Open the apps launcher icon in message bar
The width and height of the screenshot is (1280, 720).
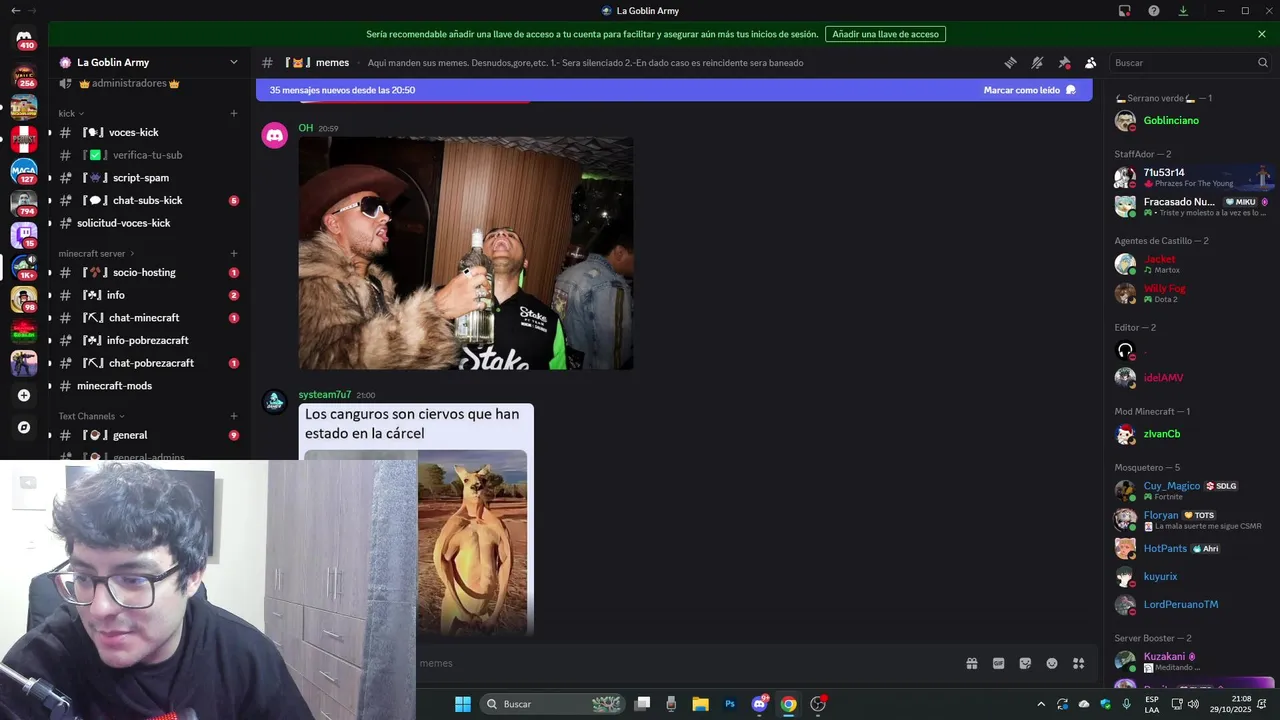click(x=1079, y=663)
